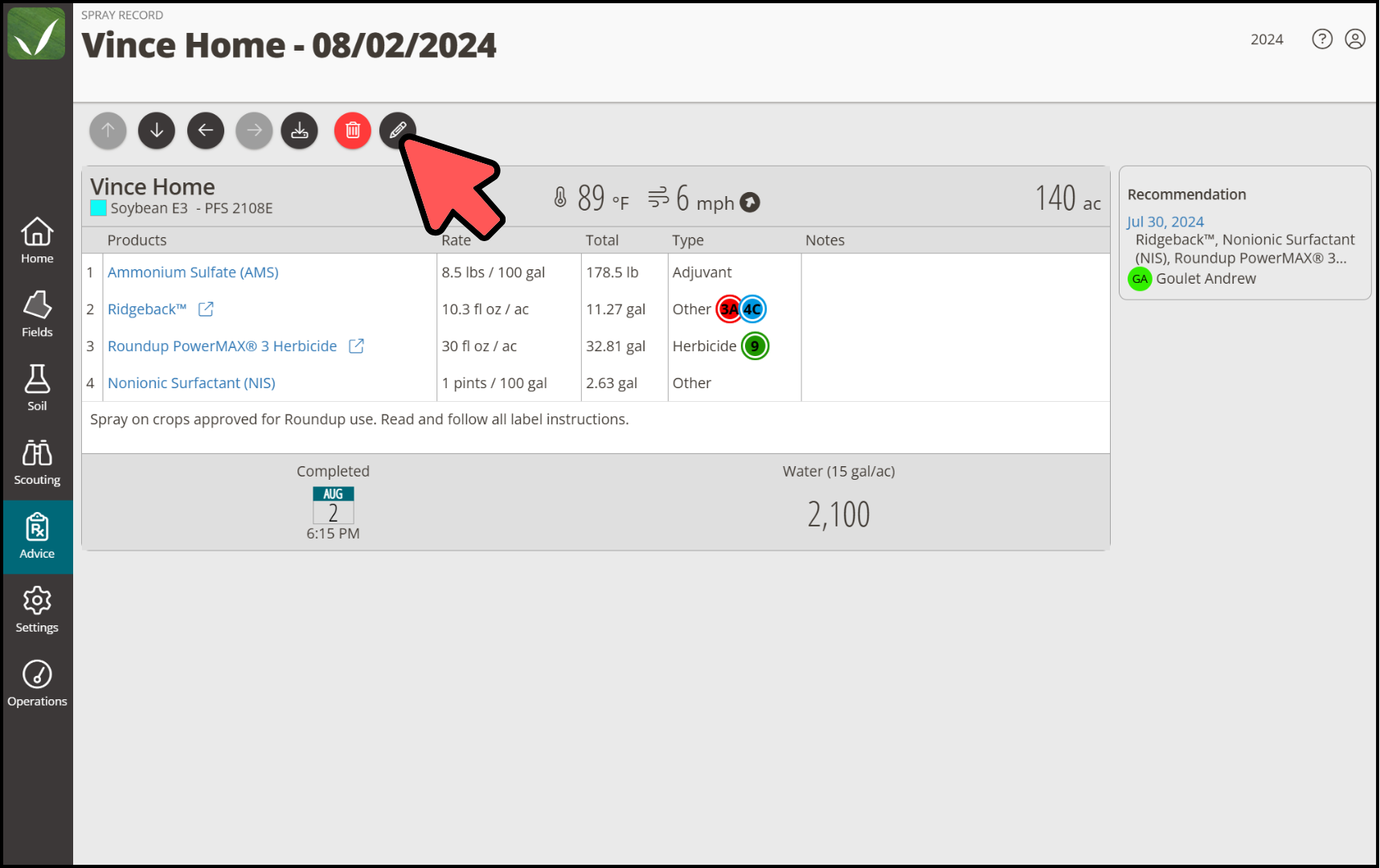The width and height of the screenshot is (1380, 868).
Task: Click the Adjuvant type cell
Action: click(702, 272)
